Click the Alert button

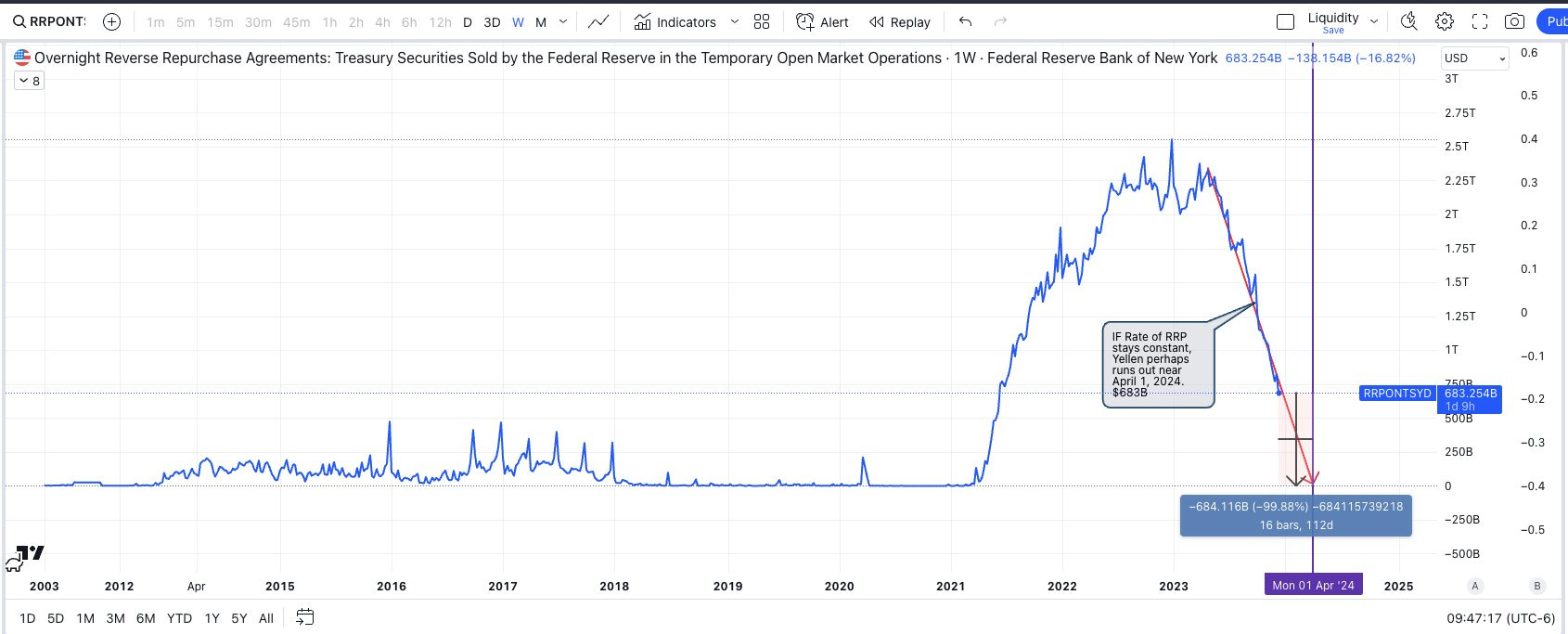822,22
